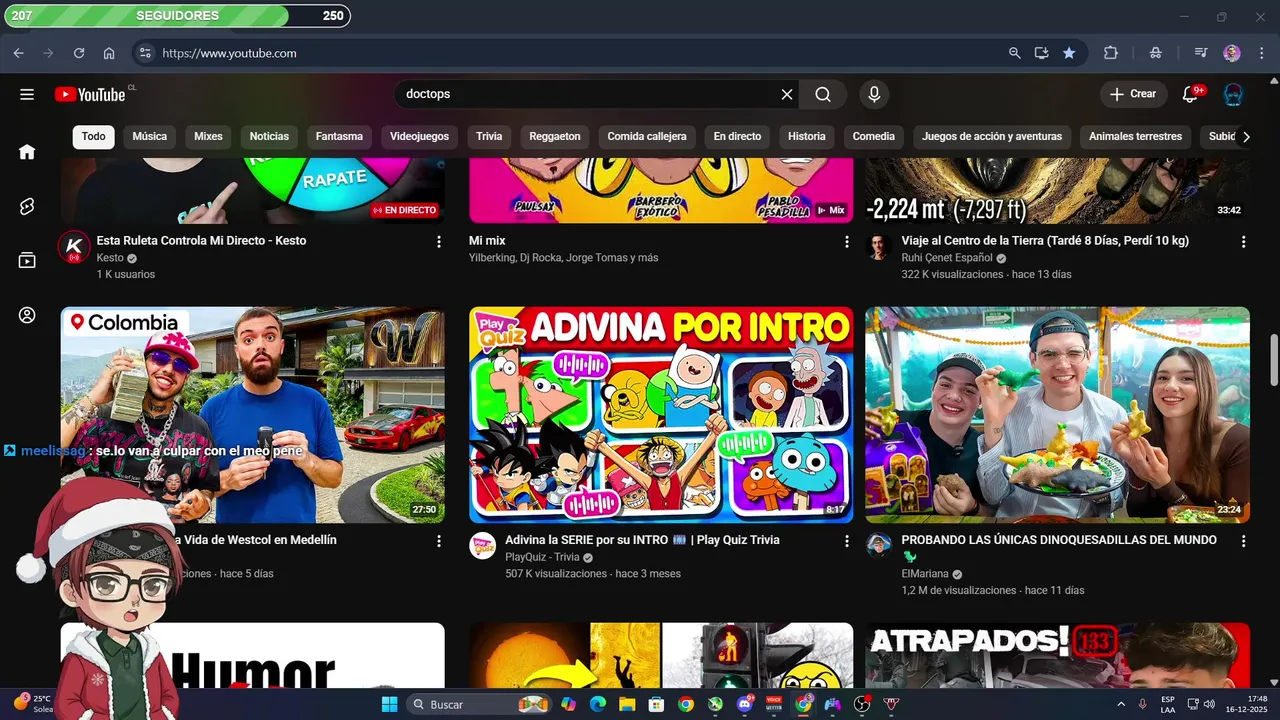Run search with the magnifier button
1280x720 pixels.
pos(823,94)
